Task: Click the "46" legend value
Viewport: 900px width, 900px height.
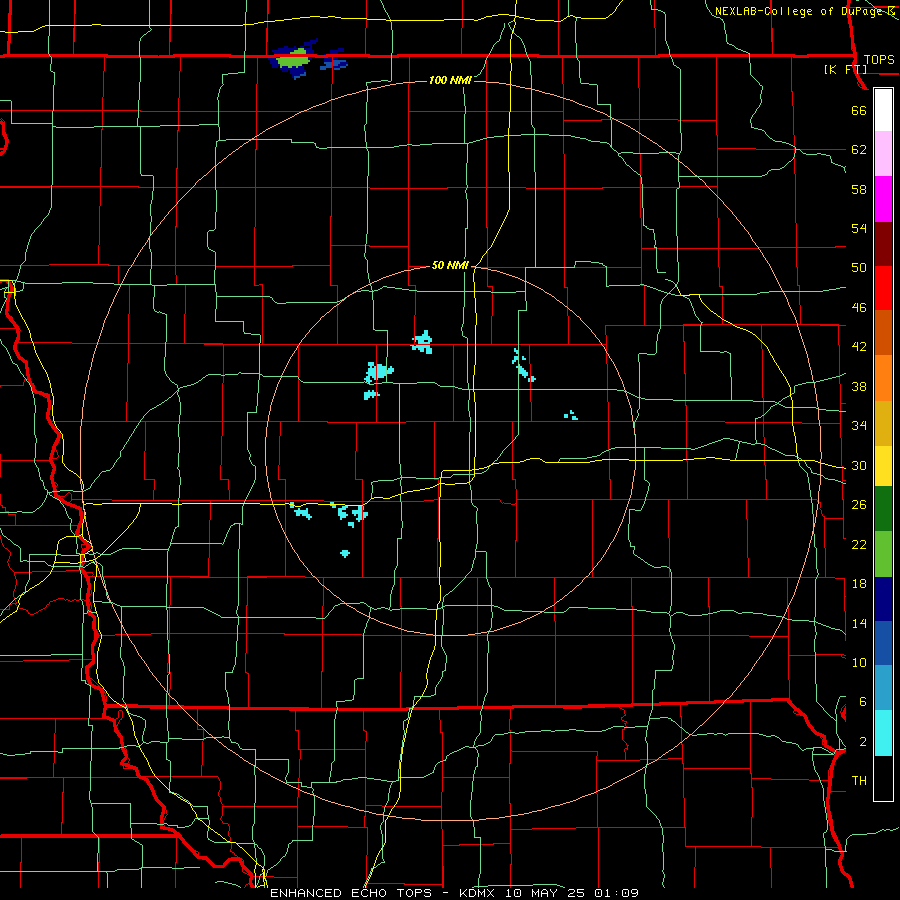Action: point(859,308)
